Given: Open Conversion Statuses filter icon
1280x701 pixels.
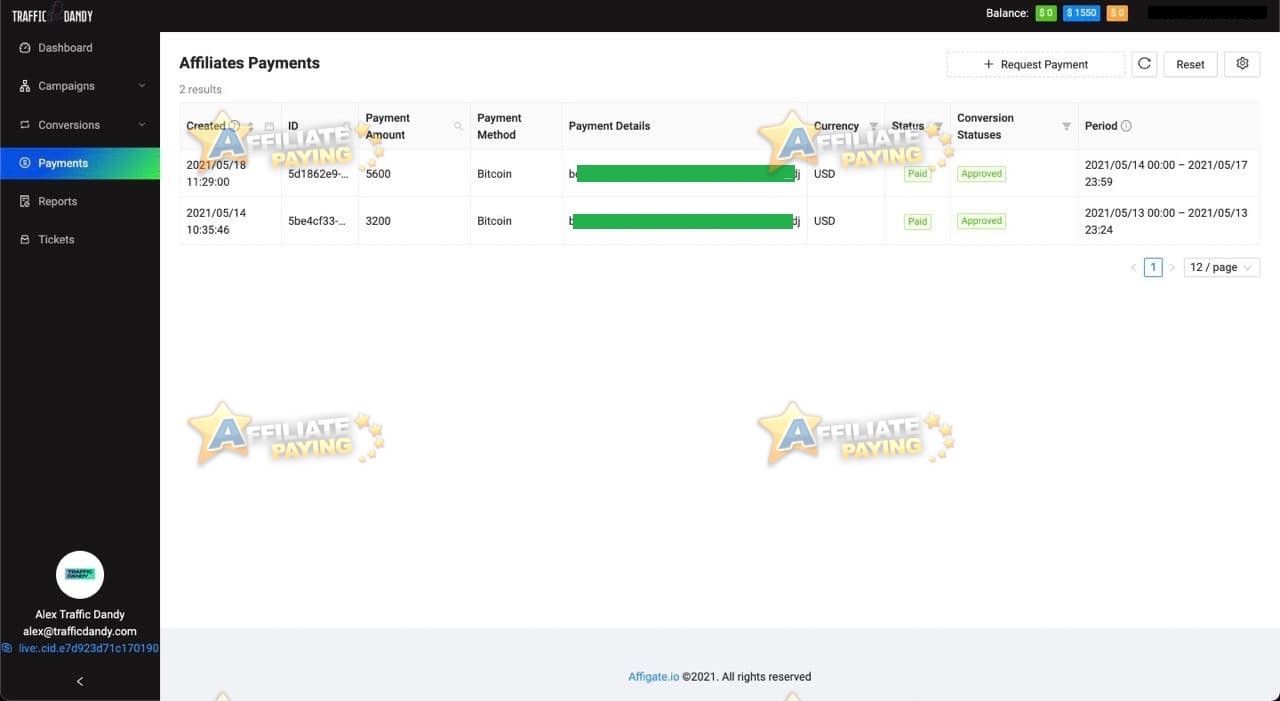Looking at the screenshot, I should (x=1066, y=126).
